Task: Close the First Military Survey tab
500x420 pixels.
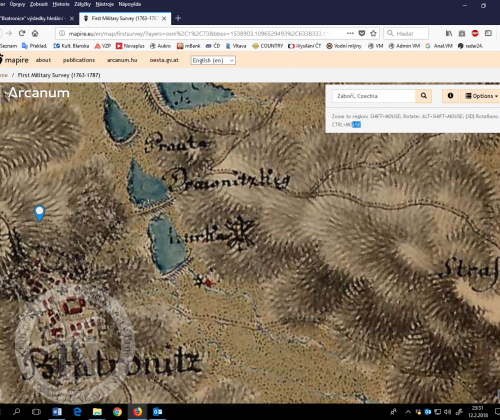Action: click(164, 18)
